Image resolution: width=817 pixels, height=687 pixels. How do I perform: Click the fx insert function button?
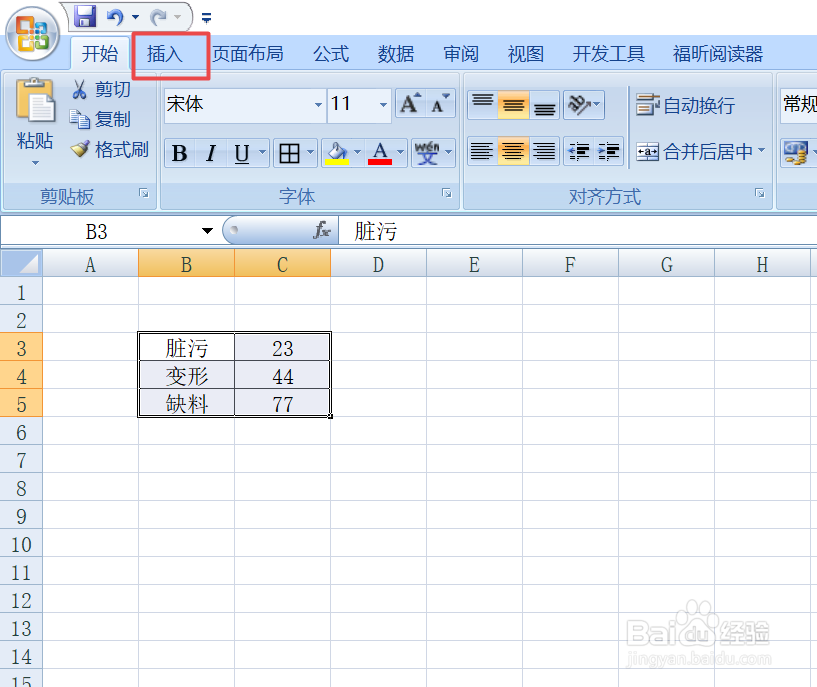(321, 230)
